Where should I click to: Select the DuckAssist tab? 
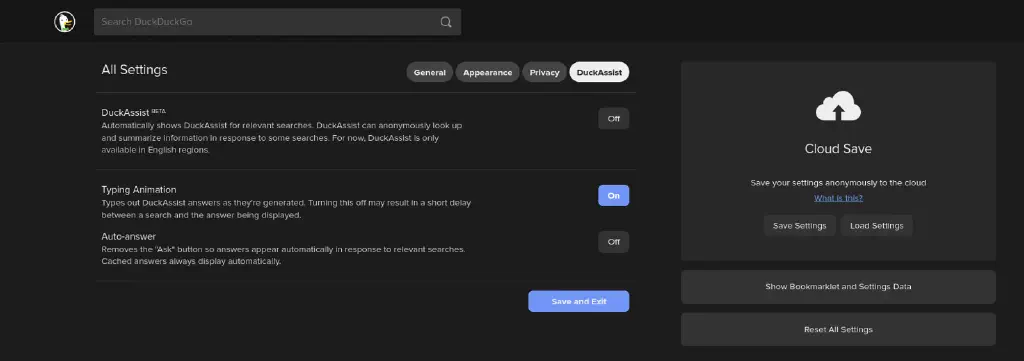click(x=600, y=72)
